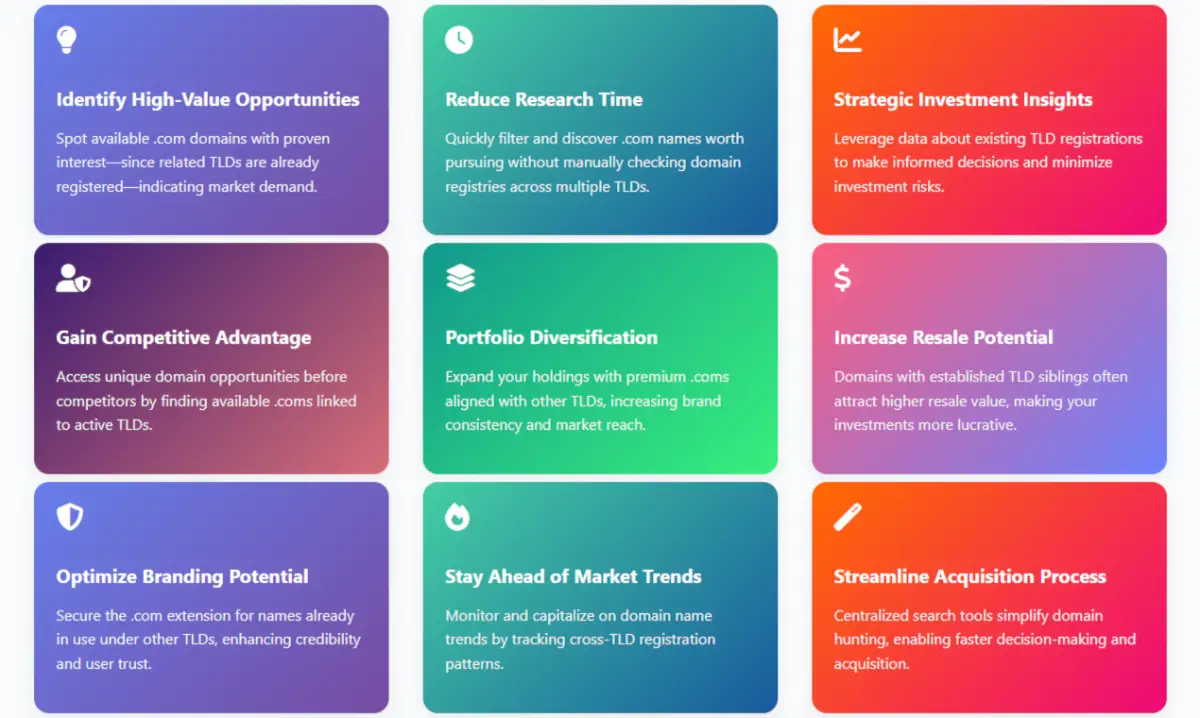The width and height of the screenshot is (1200, 718).
Task: Open the Strategic Investment Insights heading
Action: (963, 100)
